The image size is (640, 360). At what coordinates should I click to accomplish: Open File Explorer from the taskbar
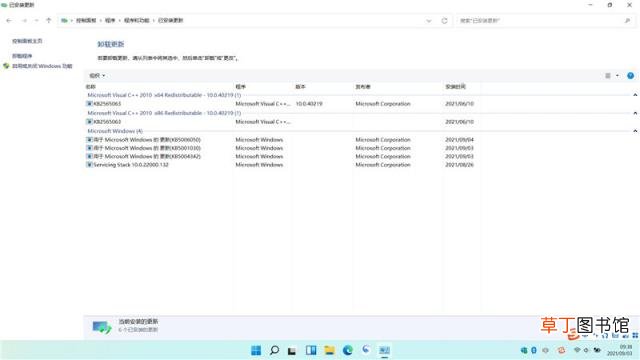[329, 350]
